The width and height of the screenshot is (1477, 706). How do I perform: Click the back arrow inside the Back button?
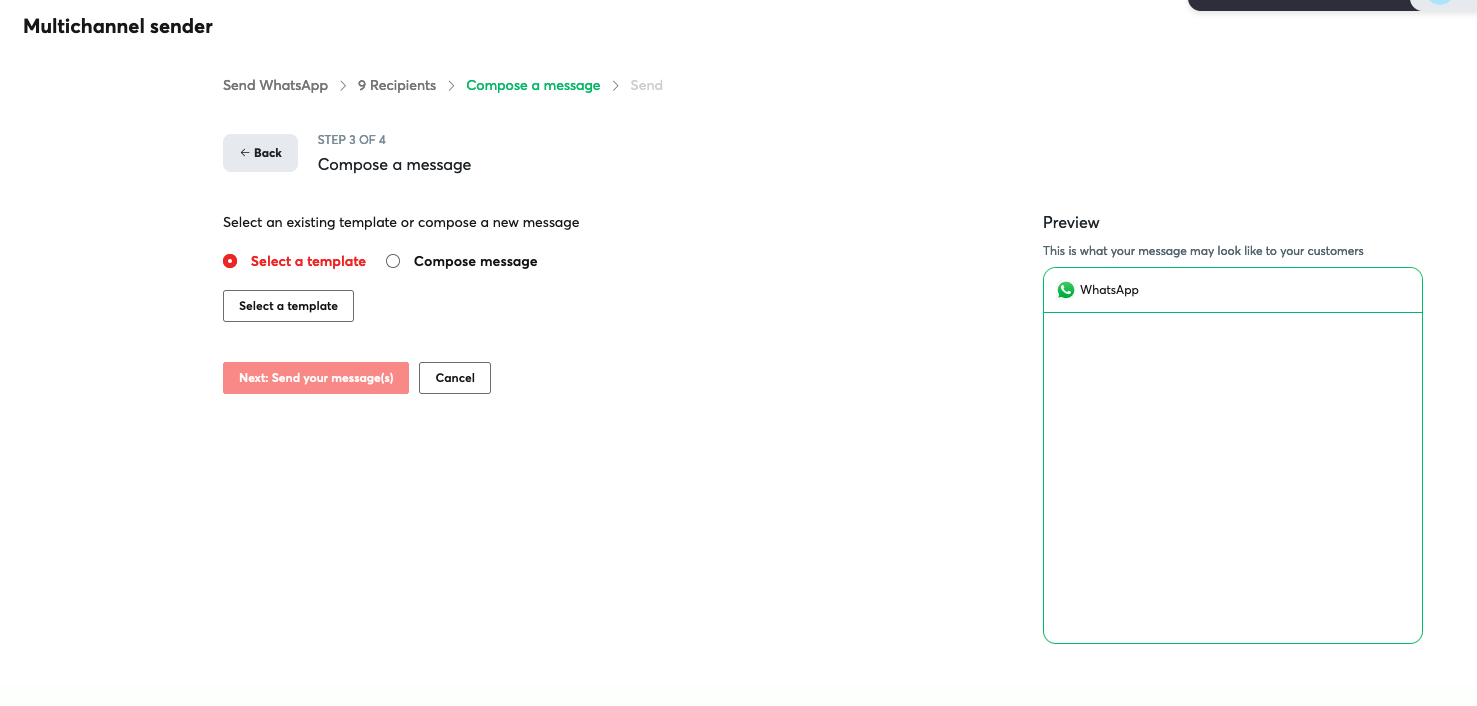(x=245, y=152)
